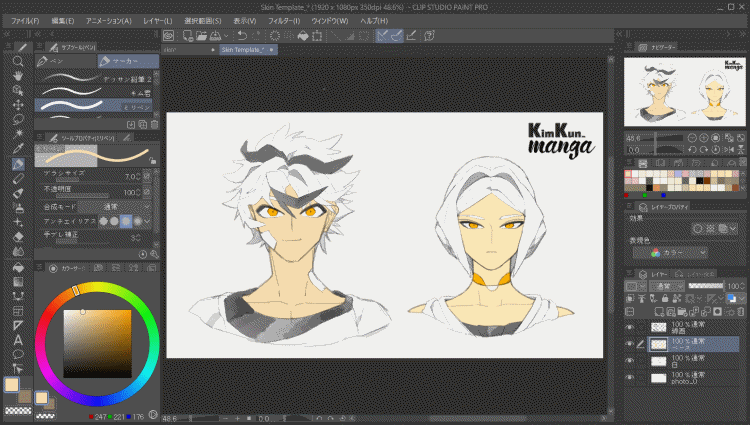Click the Text tool icon
Viewport: 750px width, 425px height.
tap(18, 339)
